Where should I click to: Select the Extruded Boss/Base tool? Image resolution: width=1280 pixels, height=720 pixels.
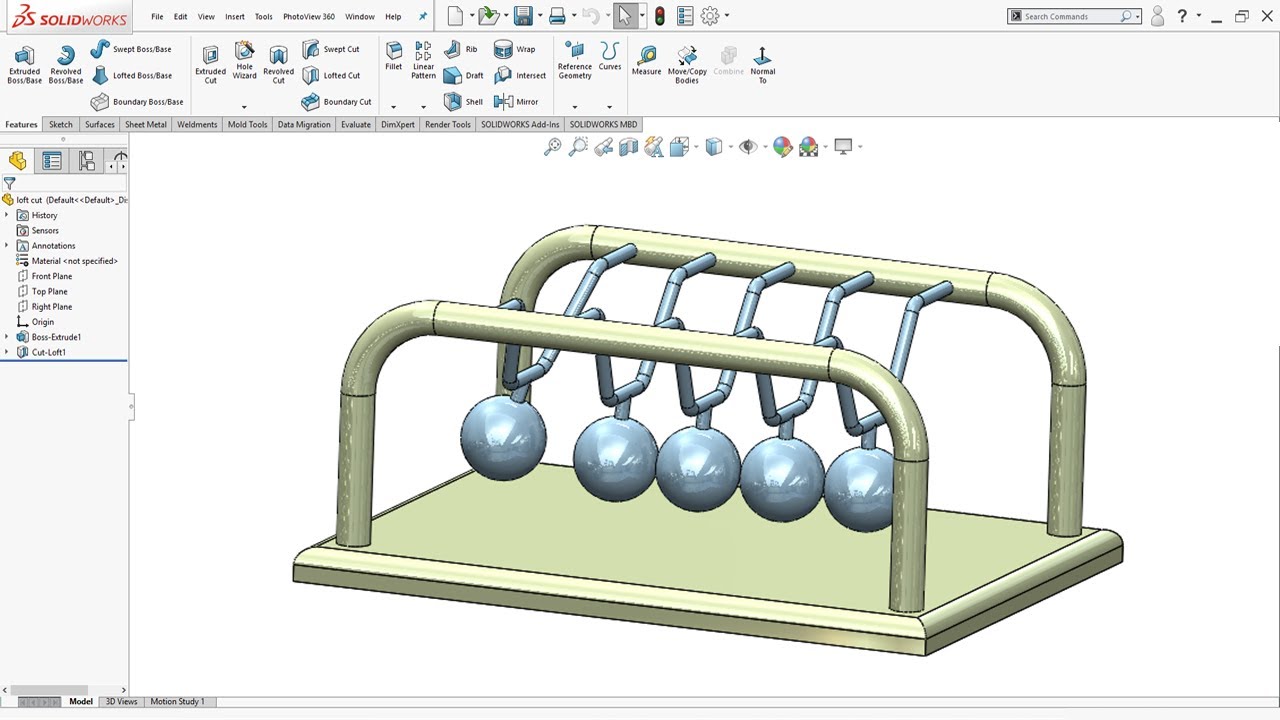pyautogui.click(x=24, y=64)
